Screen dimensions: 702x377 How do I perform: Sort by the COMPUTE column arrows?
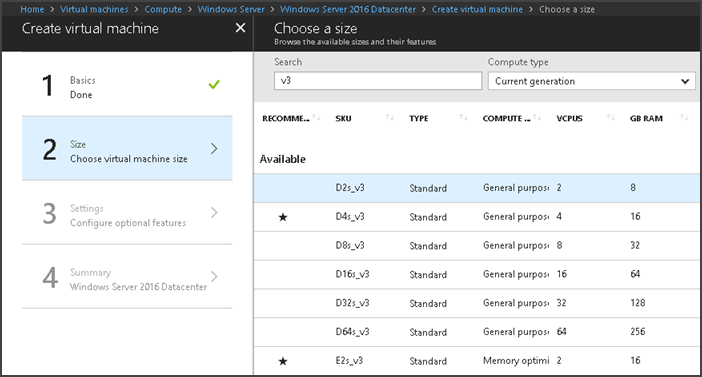pos(537,118)
